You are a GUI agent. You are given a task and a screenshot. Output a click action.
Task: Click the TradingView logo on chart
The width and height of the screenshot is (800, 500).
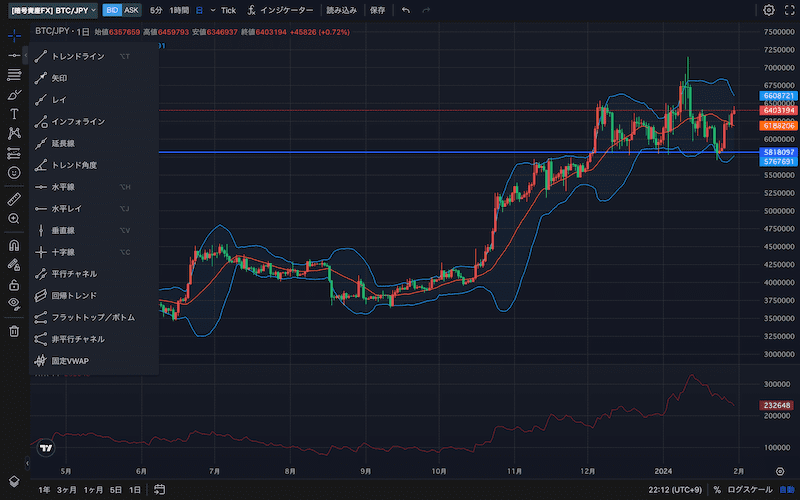46,448
